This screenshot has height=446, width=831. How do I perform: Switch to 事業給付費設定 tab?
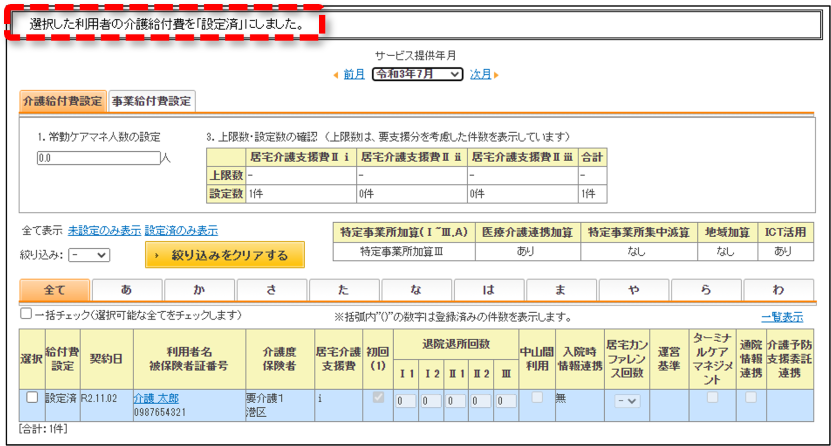tap(152, 101)
